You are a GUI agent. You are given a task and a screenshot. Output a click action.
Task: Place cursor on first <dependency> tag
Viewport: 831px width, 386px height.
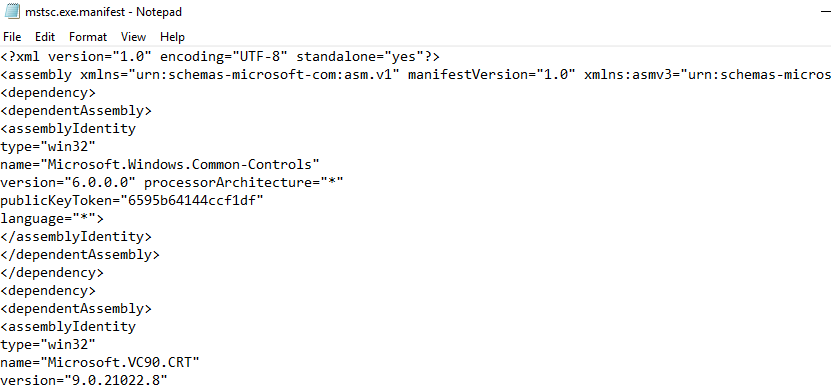pos(48,92)
